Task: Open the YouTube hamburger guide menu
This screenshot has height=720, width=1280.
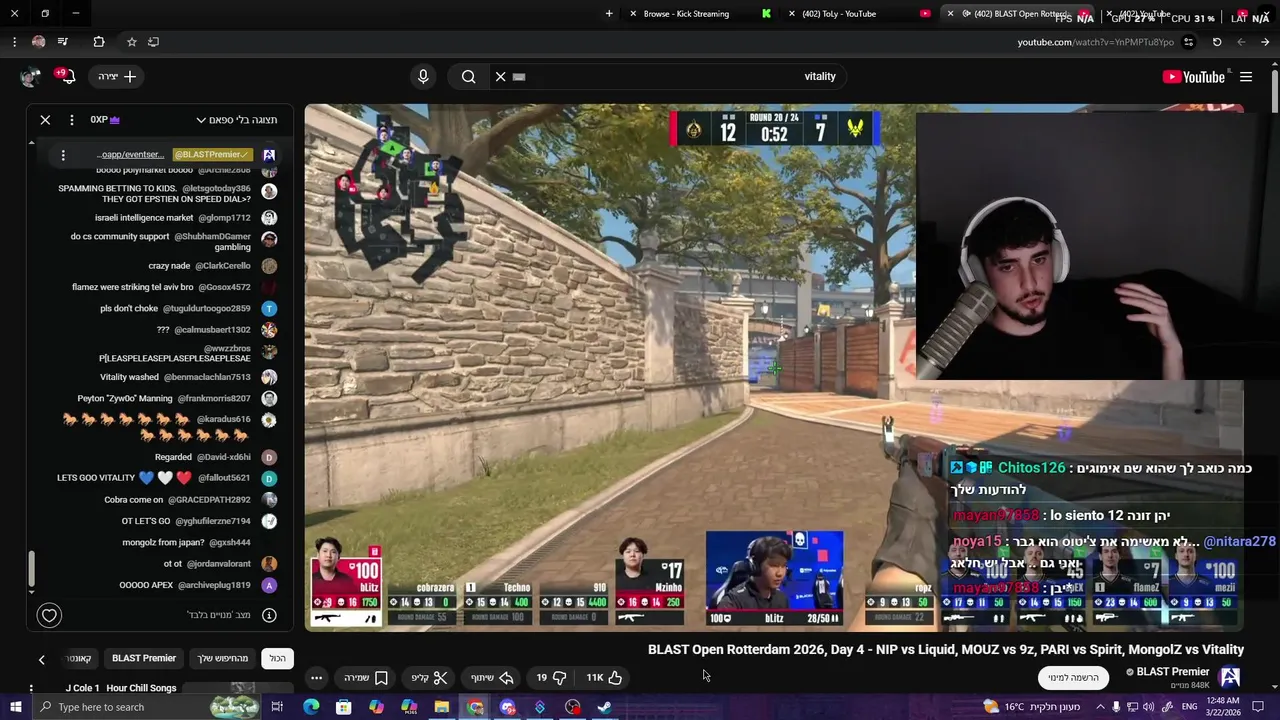Action: tap(1246, 77)
